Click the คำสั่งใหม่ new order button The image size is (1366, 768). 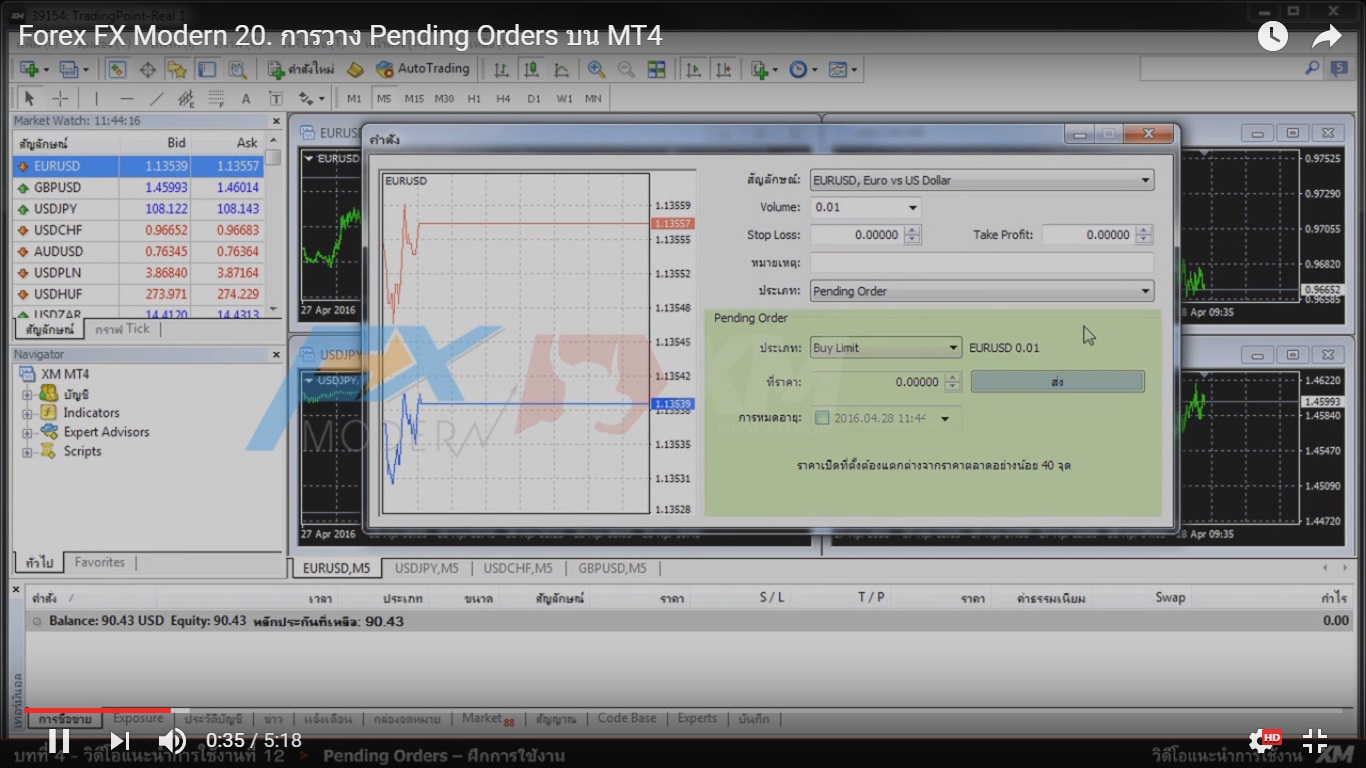point(301,69)
